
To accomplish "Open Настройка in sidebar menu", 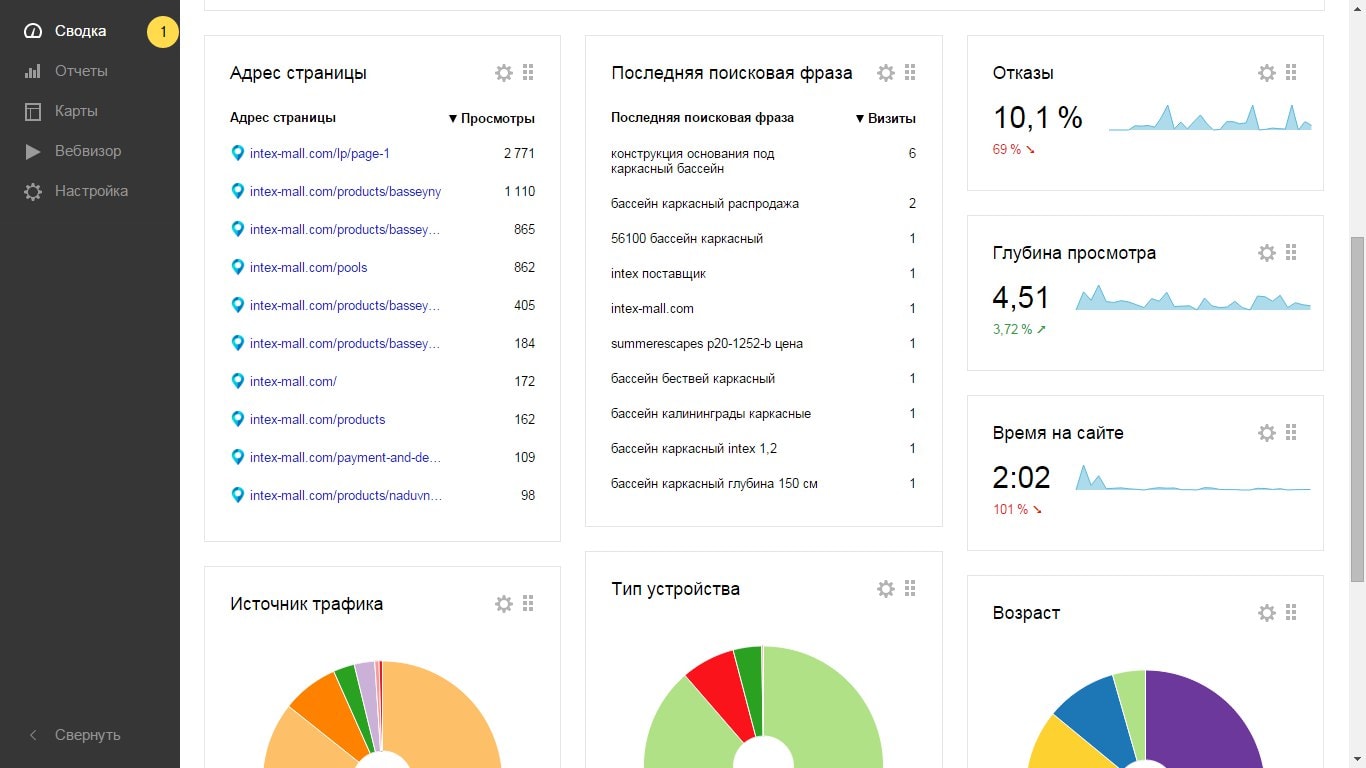I will click(x=91, y=191).
